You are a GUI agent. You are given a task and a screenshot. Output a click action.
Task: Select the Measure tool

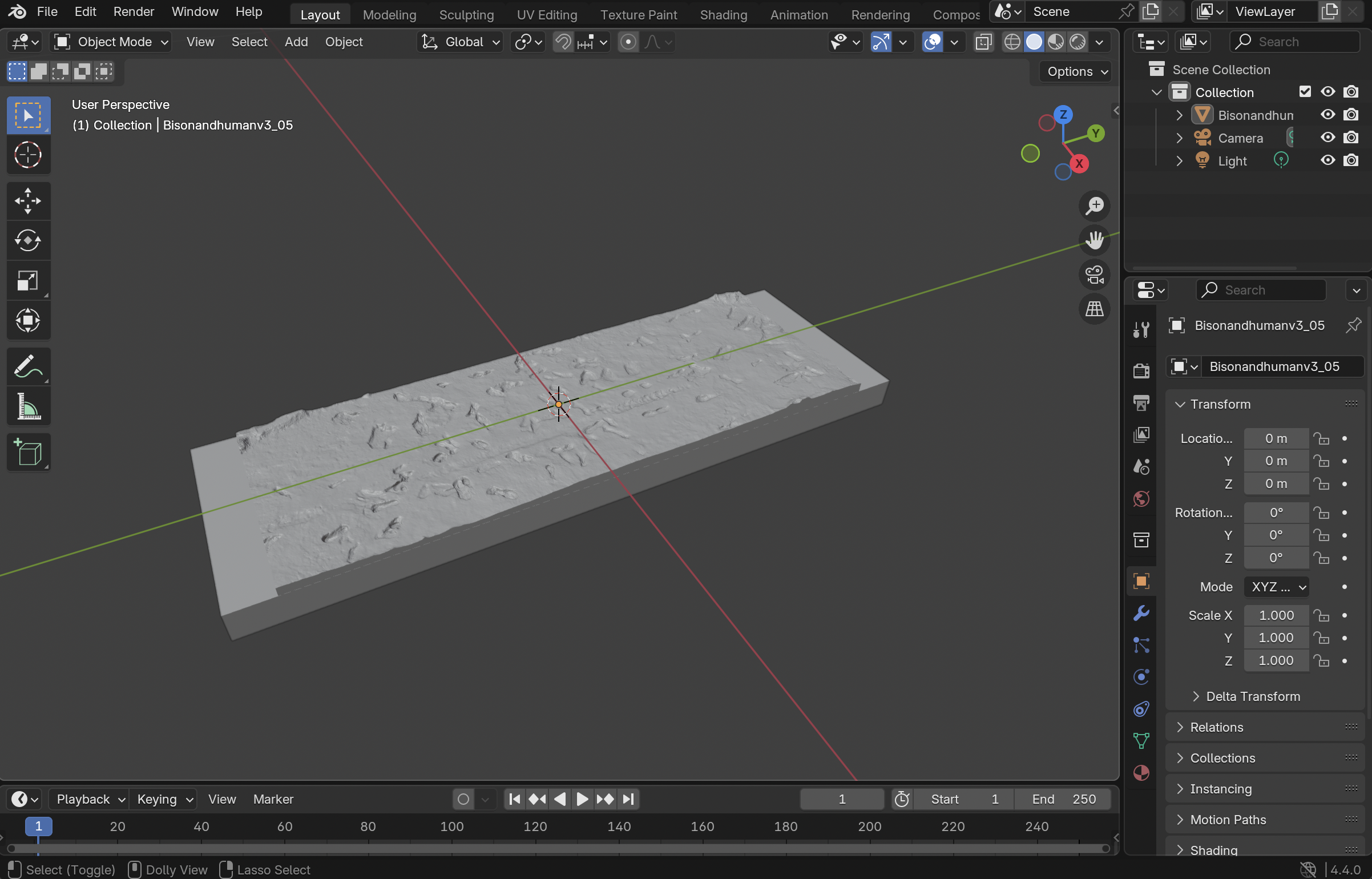28,406
